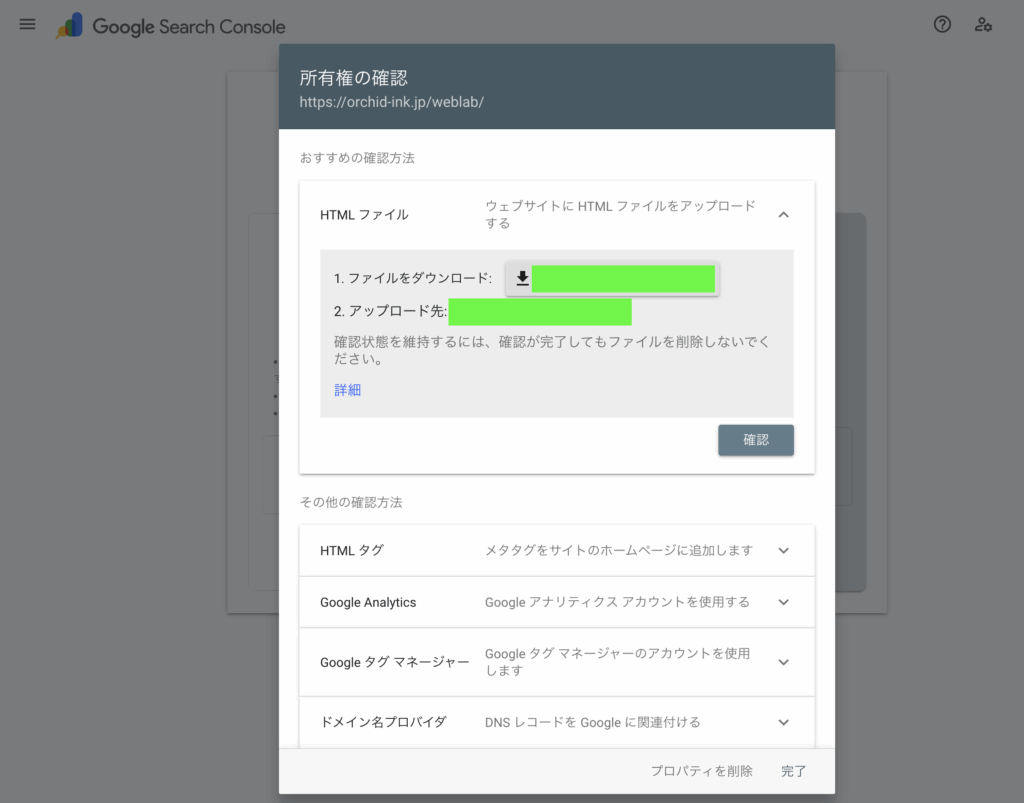Click プロパティを削除 button

point(701,771)
